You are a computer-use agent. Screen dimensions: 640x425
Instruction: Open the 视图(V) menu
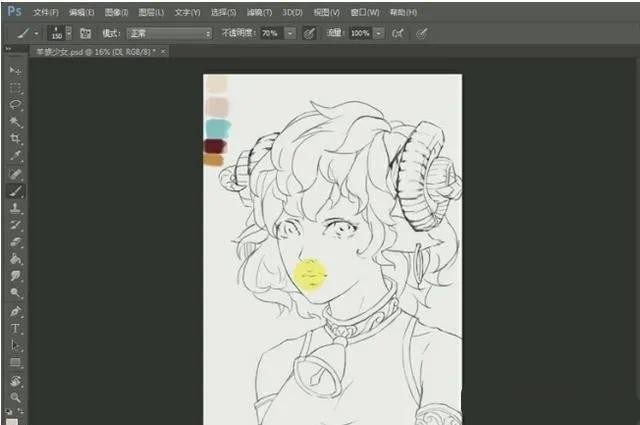326,12
